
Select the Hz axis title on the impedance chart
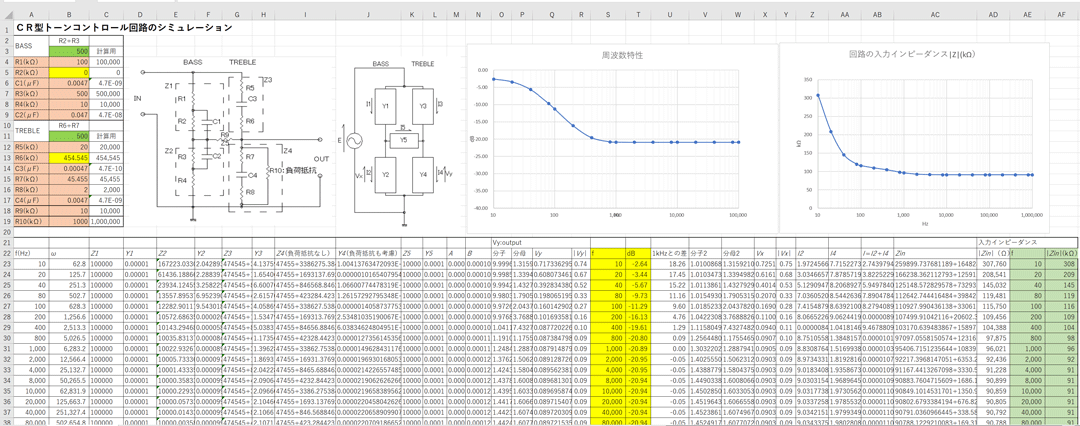pos(925,225)
